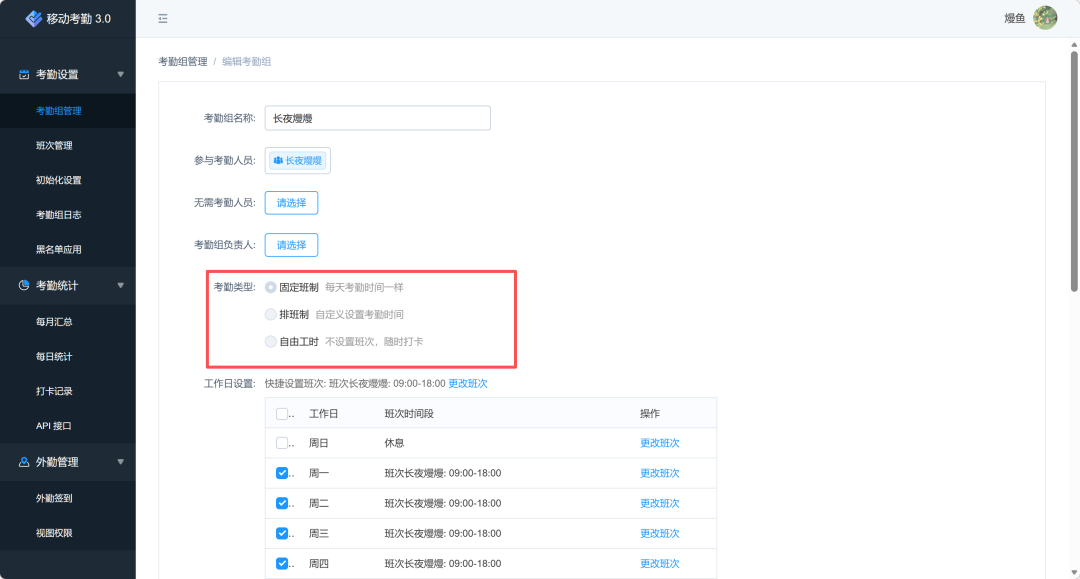Open 每月汇总 in the sidebar
This screenshot has height=579, width=1080.
point(54,322)
